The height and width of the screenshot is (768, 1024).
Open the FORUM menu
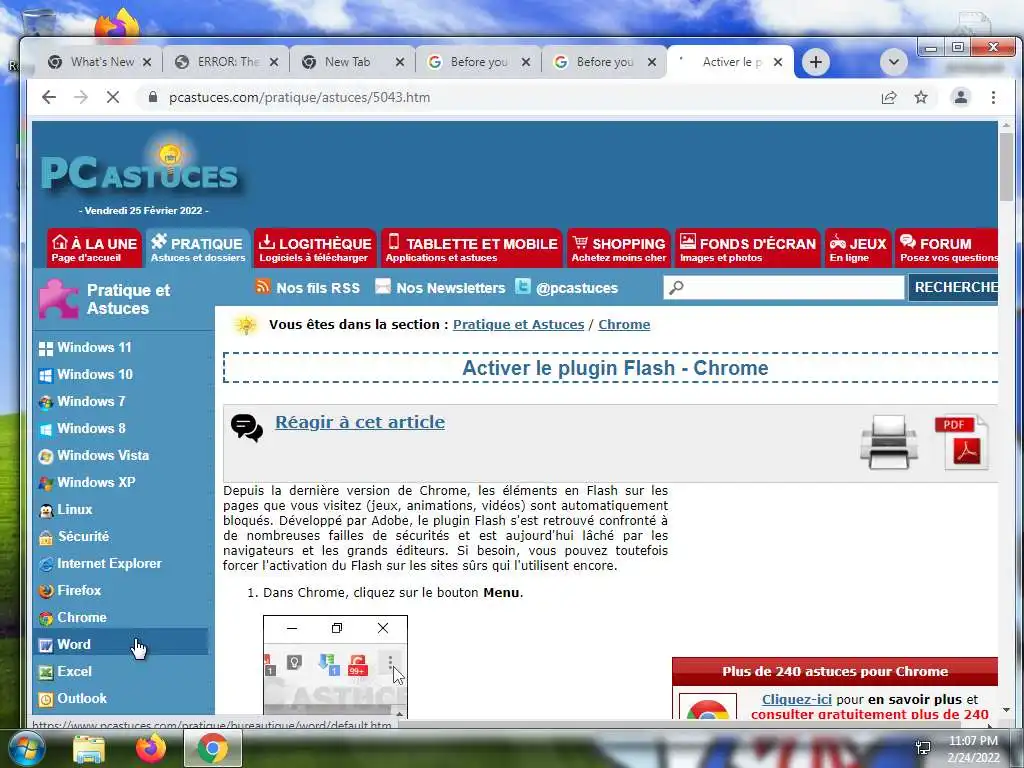pyautogui.click(x=947, y=248)
